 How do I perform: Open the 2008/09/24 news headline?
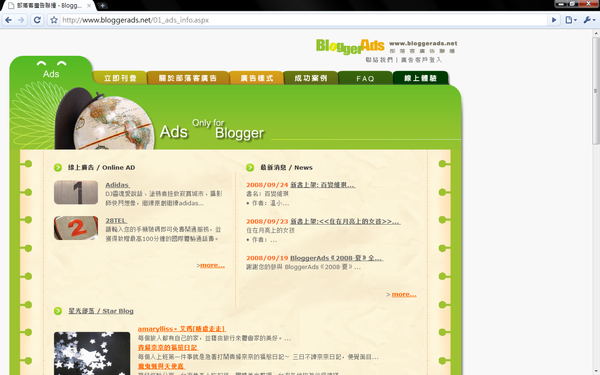(x=323, y=185)
